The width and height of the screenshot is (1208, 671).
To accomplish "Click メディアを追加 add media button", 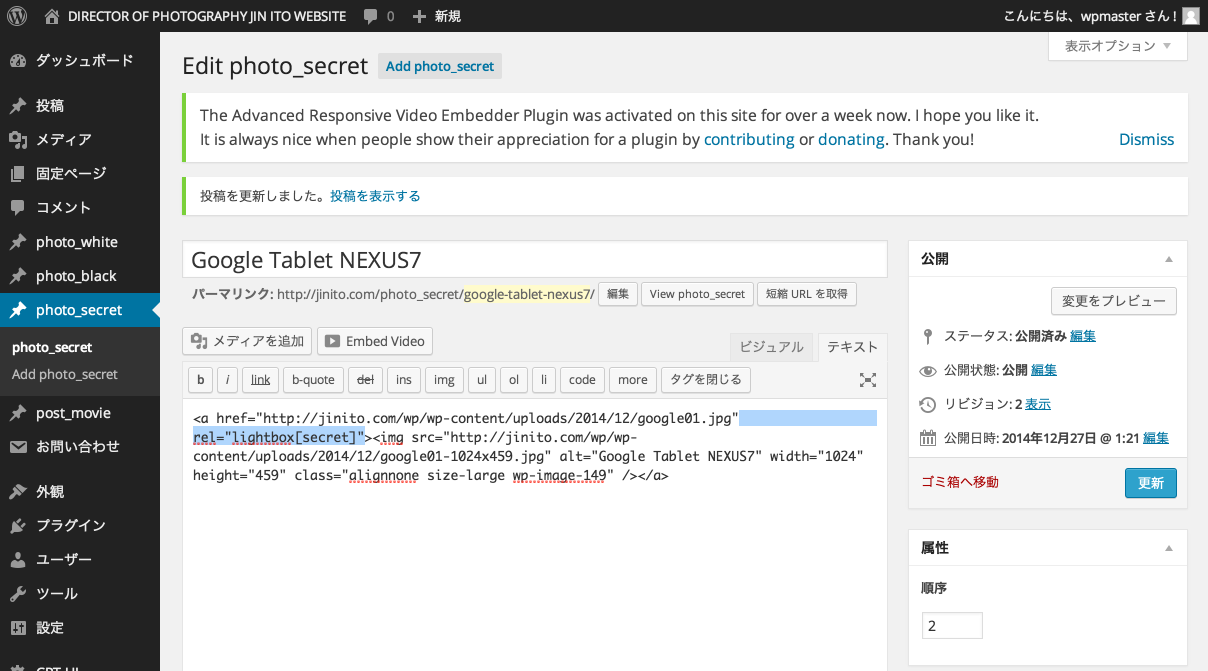I will tap(247, 341).
